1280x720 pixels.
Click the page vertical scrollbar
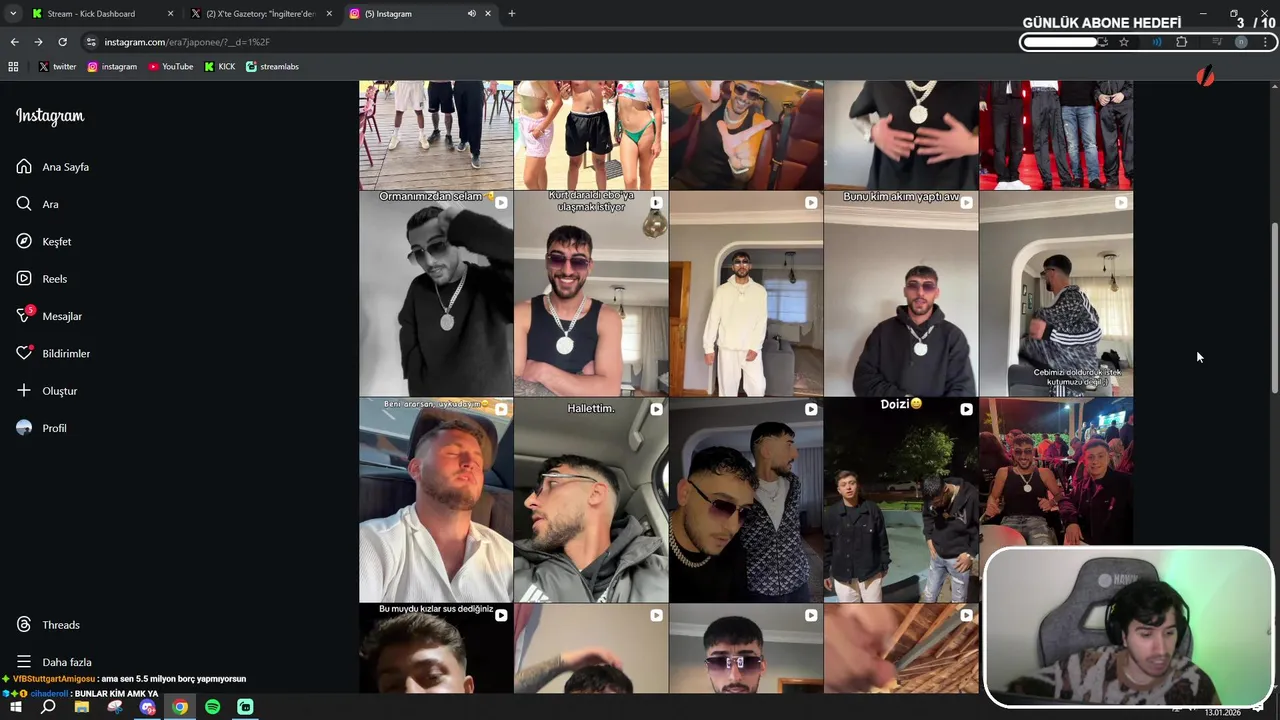coord(1274,308)
